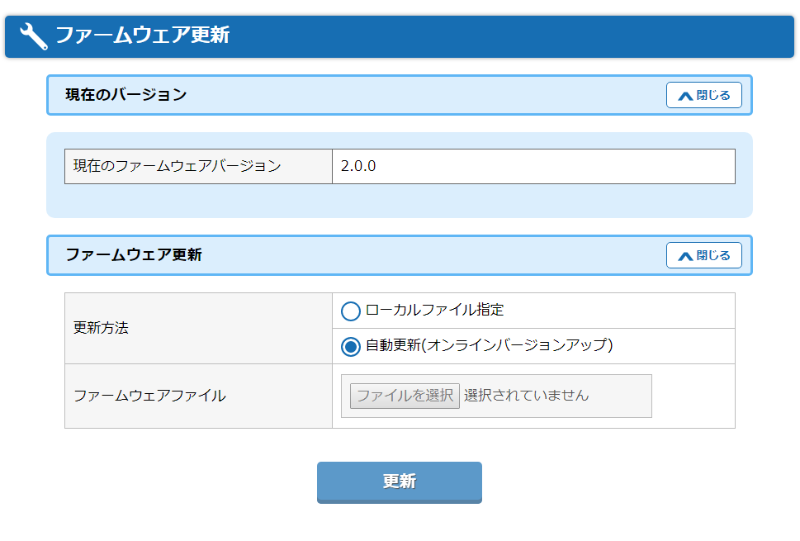Click the empty area of file input box
This screenshot has width=800, height=541.
click(x=620, y=396)
